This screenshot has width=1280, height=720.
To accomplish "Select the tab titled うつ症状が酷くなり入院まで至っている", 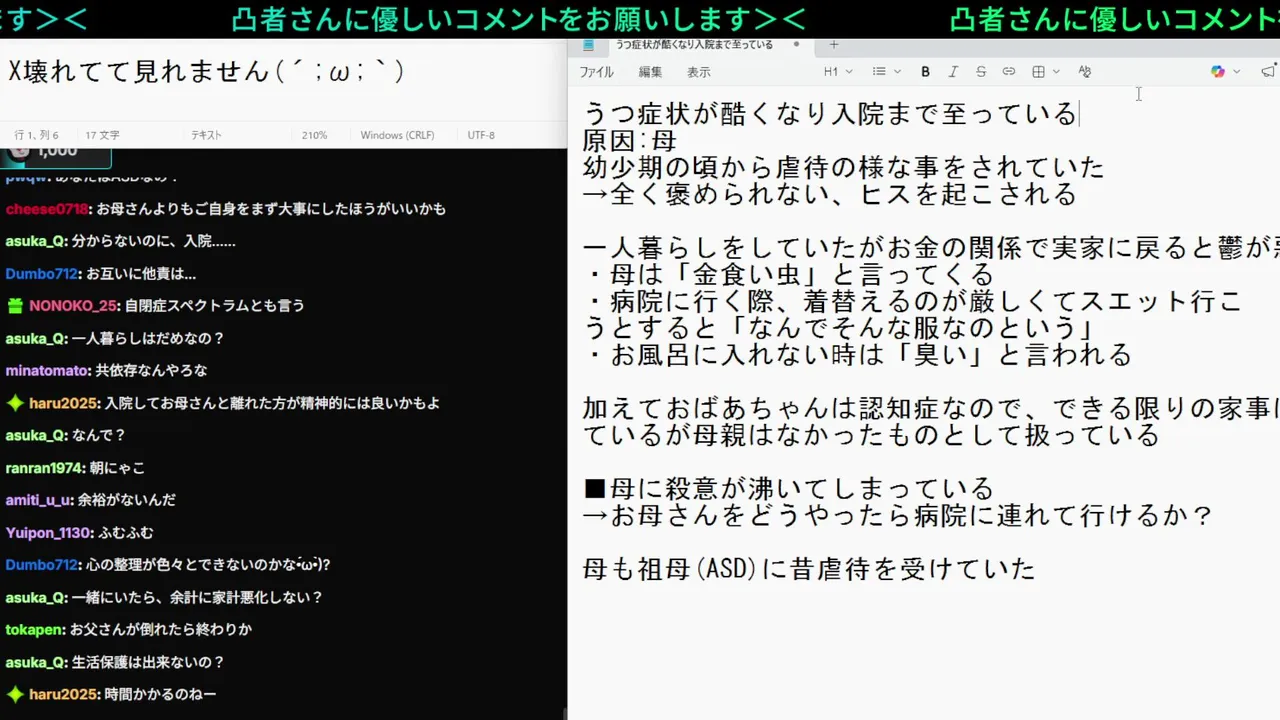I will click(x=694, y=45).
